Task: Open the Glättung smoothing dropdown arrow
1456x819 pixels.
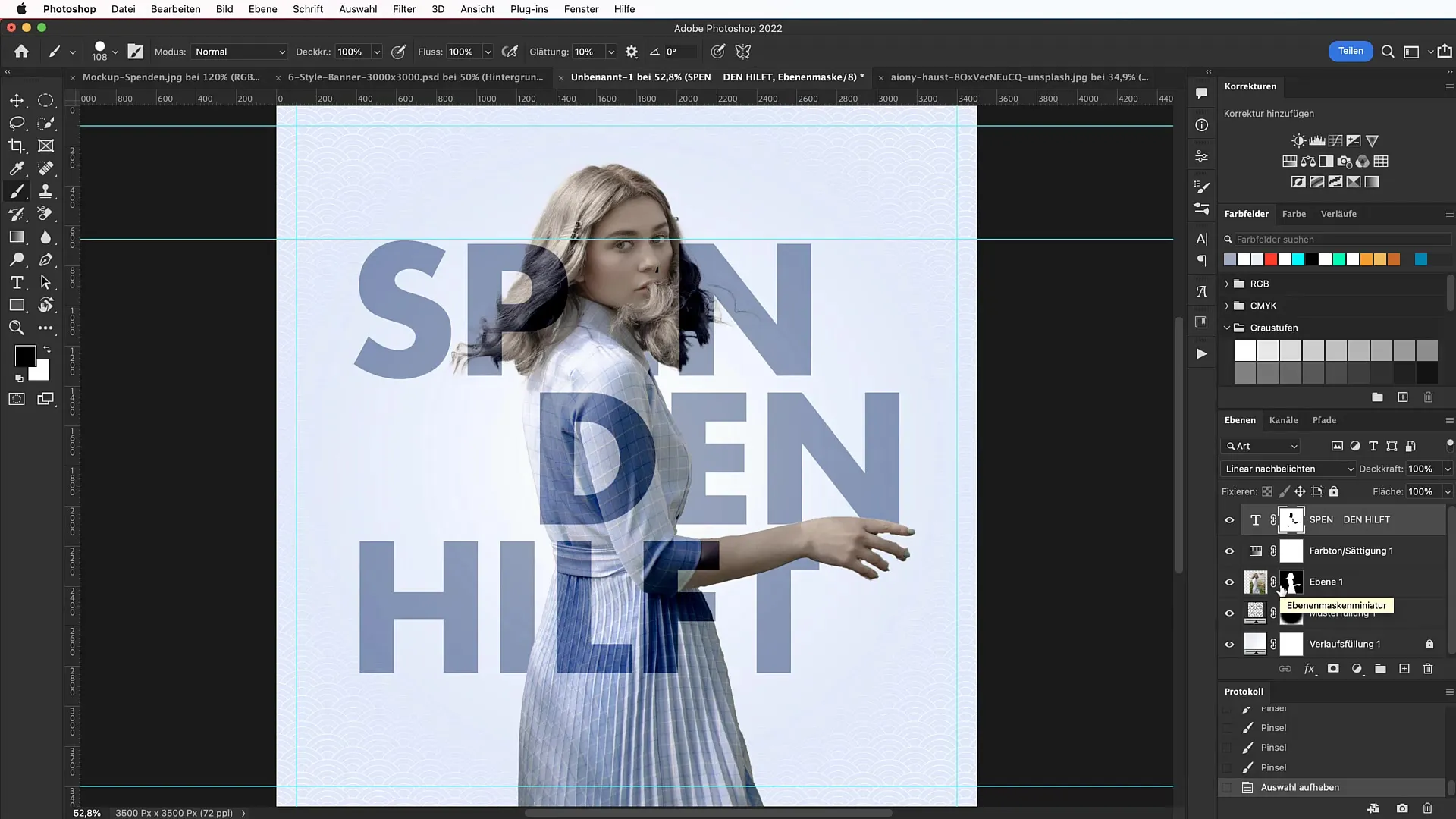Action: coord(610,52)
